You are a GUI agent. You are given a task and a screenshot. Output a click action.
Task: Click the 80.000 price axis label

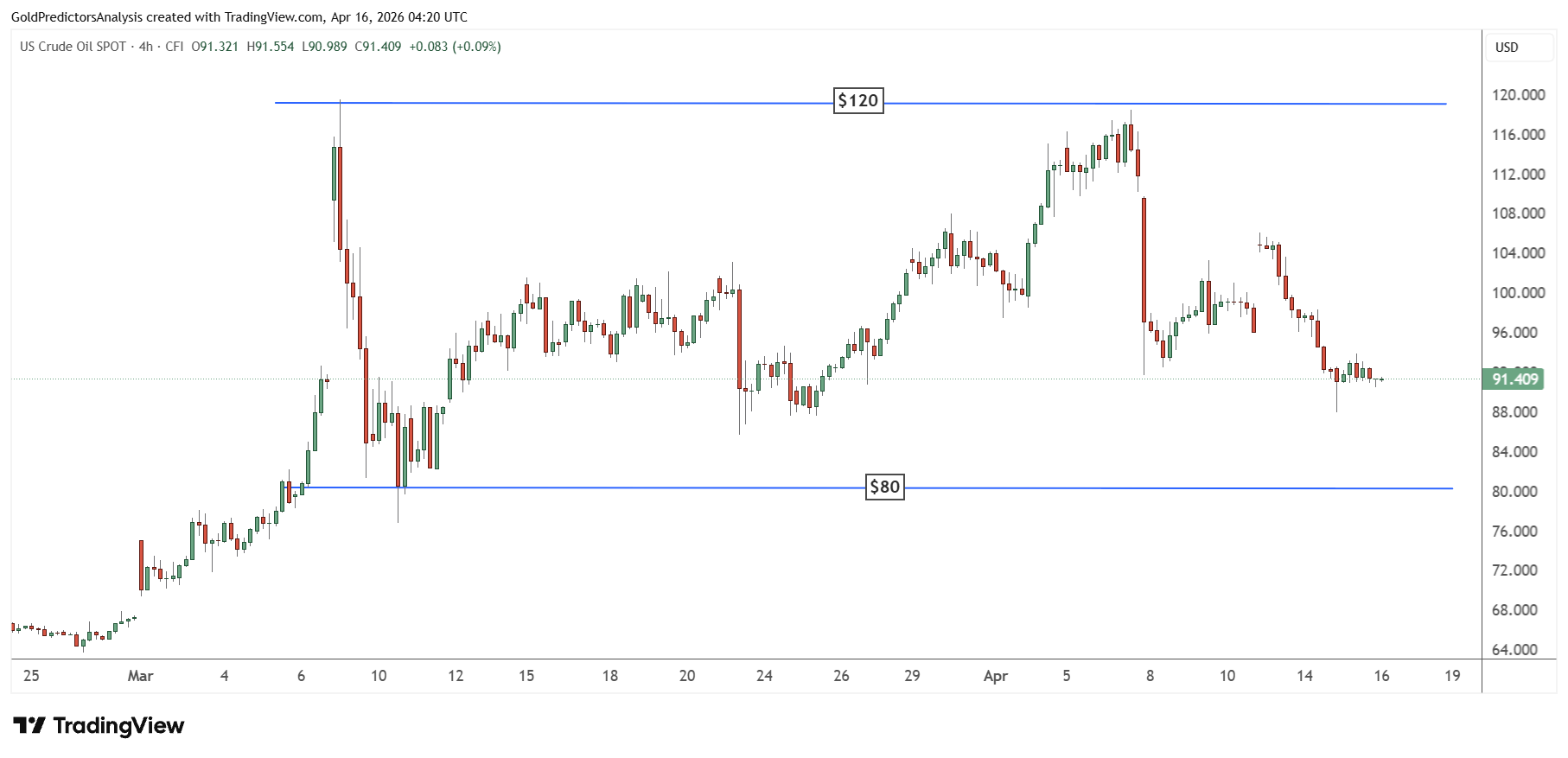coord(1514,492)
